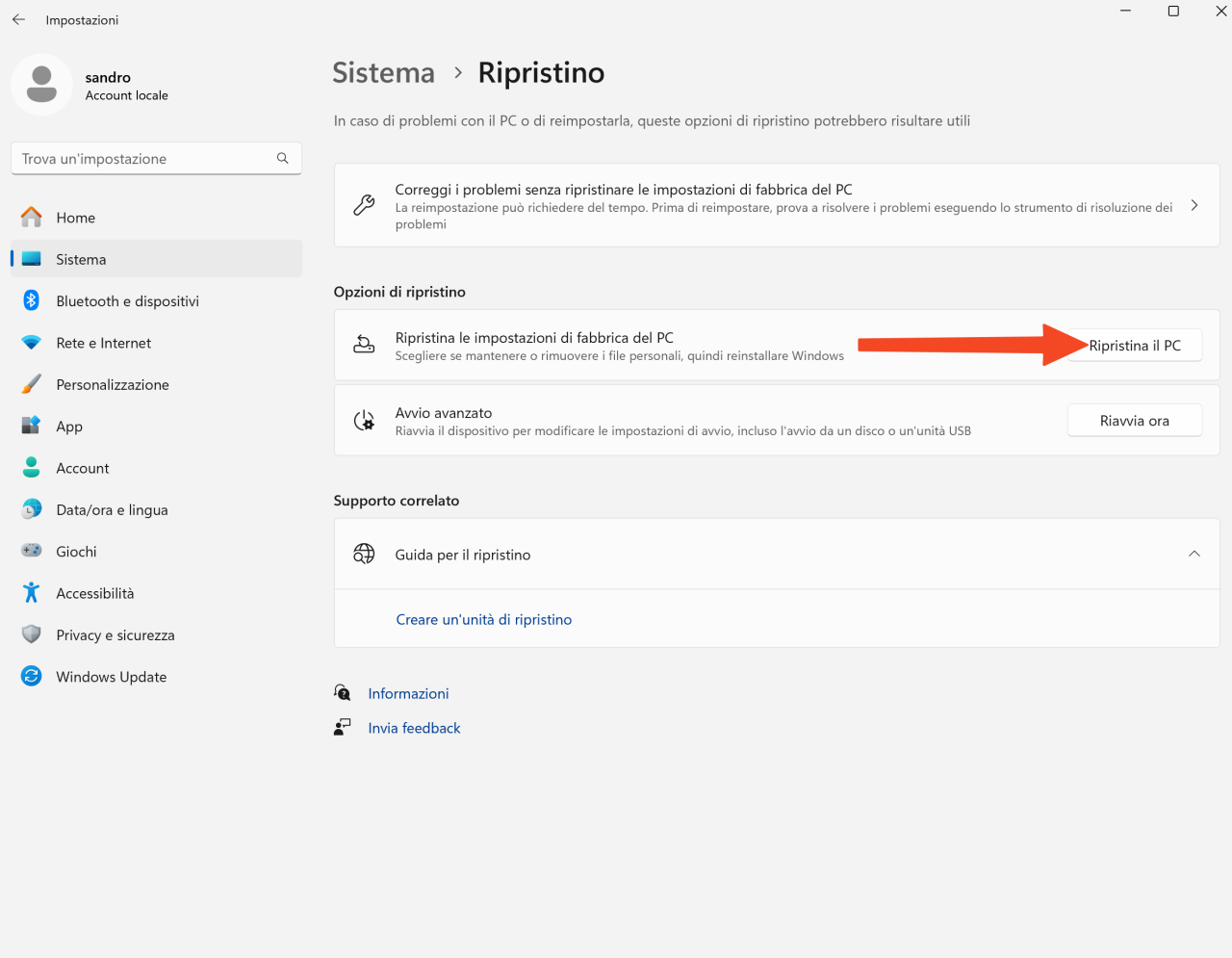Maximize the Impostazioni window
The height and width of the screenshot is (958, 1232).
point(1173,12)
